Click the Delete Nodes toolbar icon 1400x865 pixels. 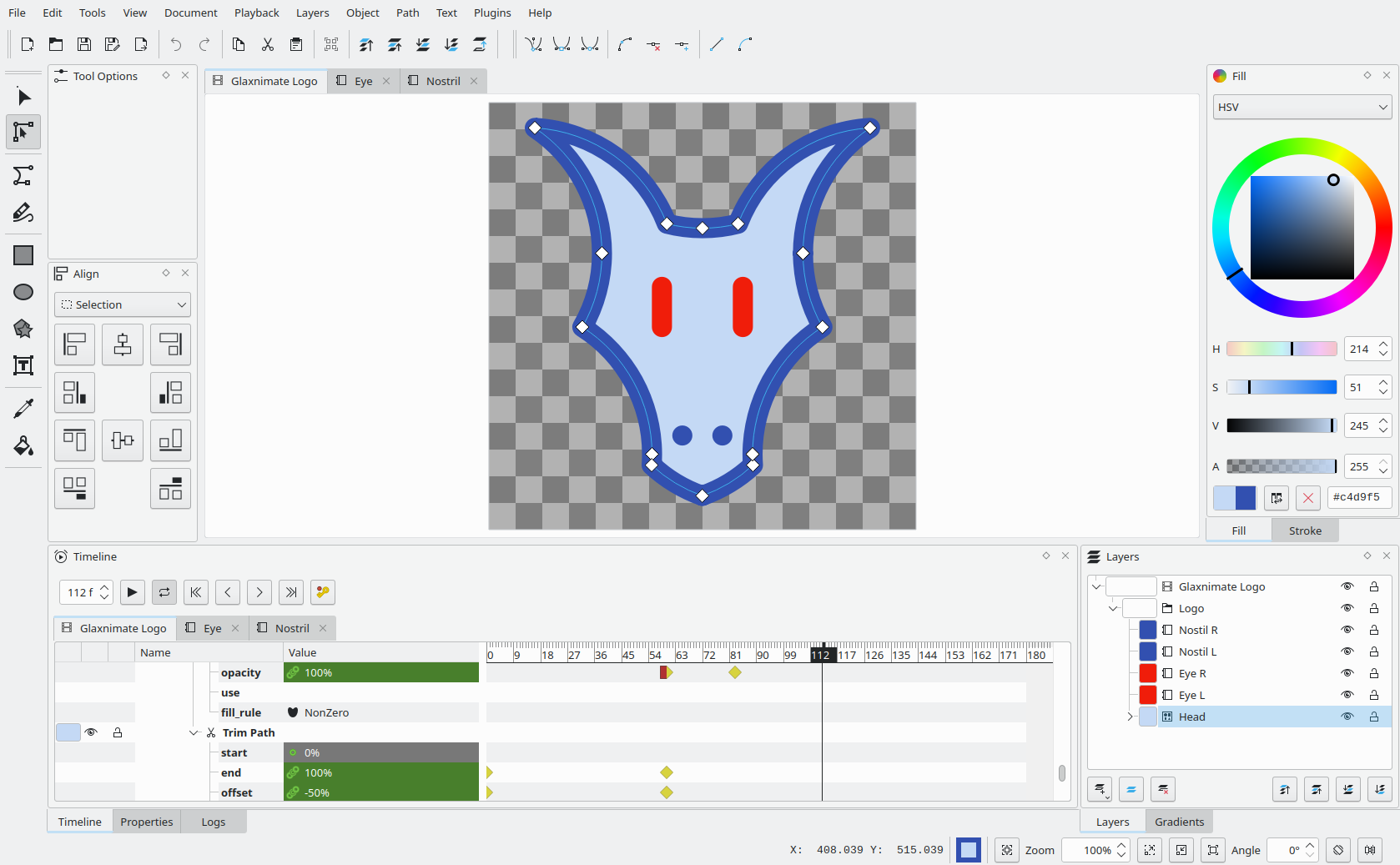[x=653, y=45]
